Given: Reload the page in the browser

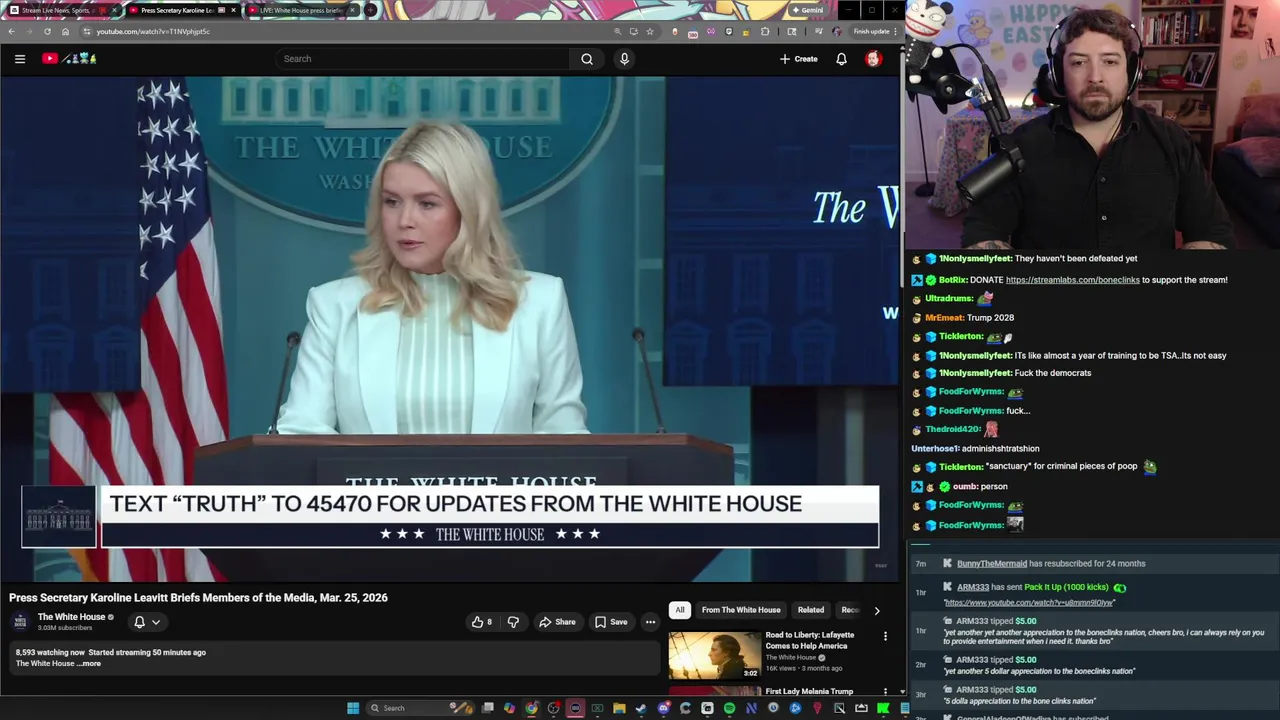Looking at the screenshot, I should tap(47, 31).
